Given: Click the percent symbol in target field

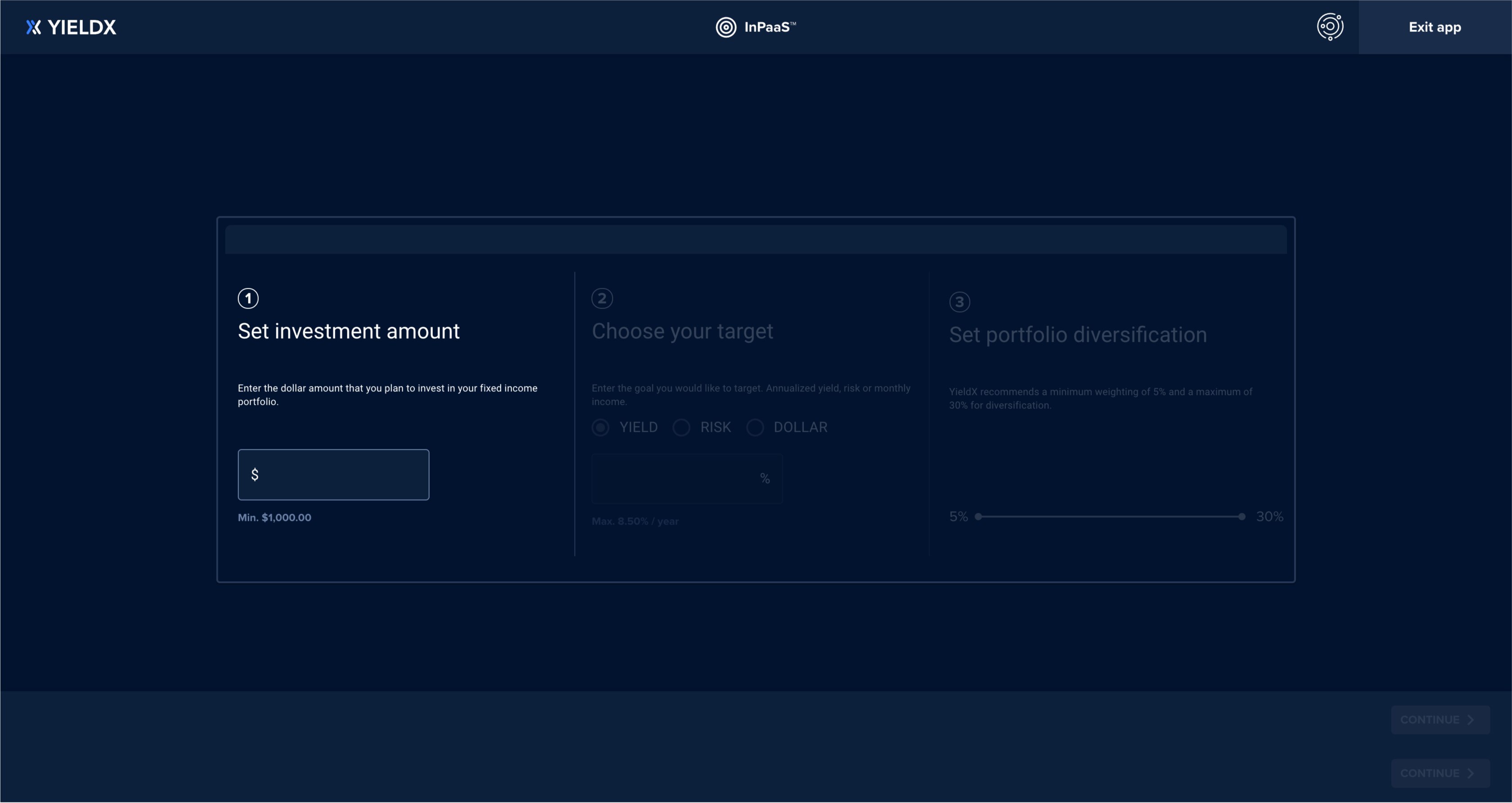Looking at the screenshot, I should 764,478.
